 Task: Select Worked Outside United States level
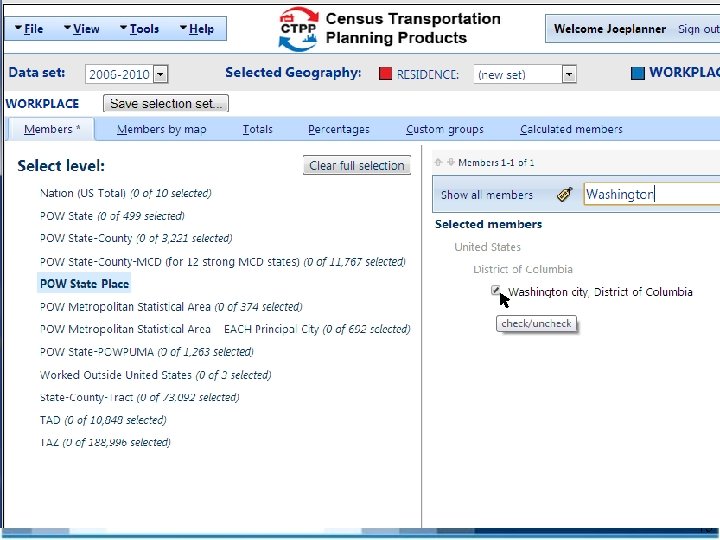(155, 375)
